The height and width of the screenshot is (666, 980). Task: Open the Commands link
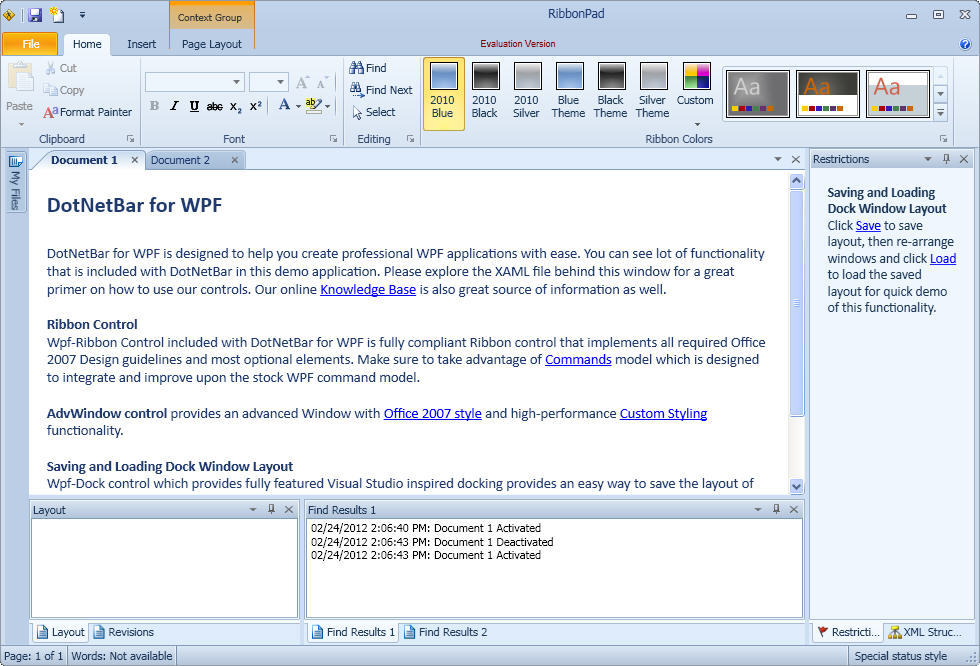(x=578, y=359)
